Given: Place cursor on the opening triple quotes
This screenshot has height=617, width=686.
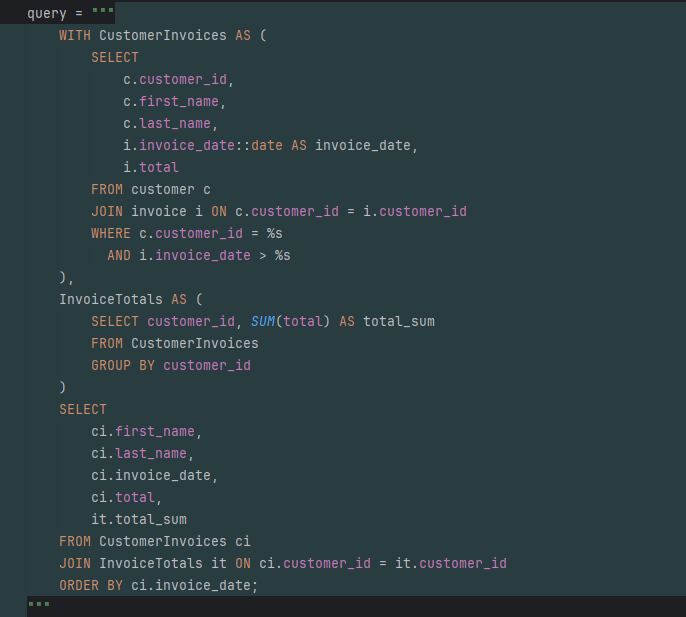Looking at the screenshot, I should 102,14.
